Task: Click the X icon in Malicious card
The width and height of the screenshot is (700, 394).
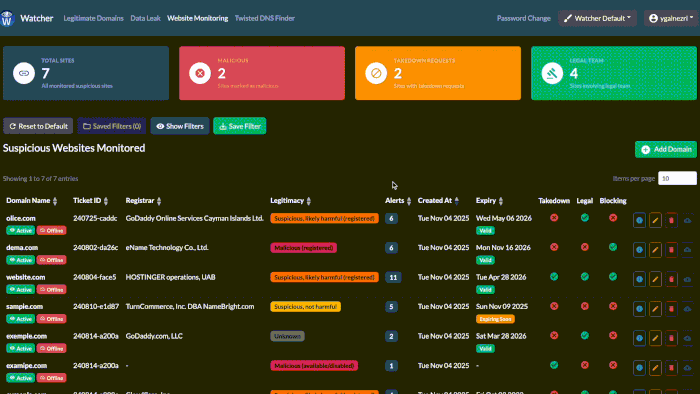Action: point(200,73)
